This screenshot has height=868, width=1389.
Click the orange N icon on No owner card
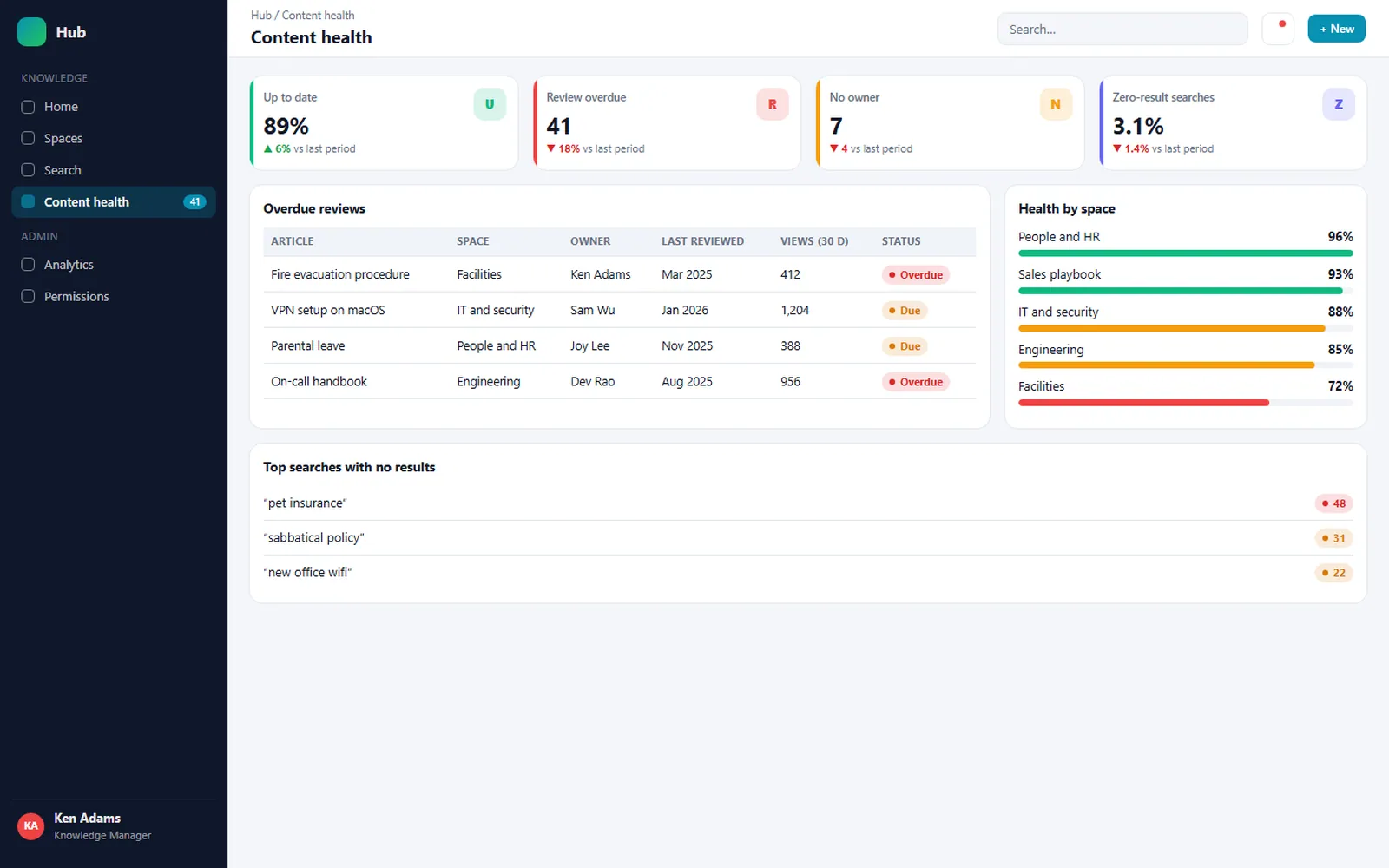pyautogui.click(x=1056, y=104)
